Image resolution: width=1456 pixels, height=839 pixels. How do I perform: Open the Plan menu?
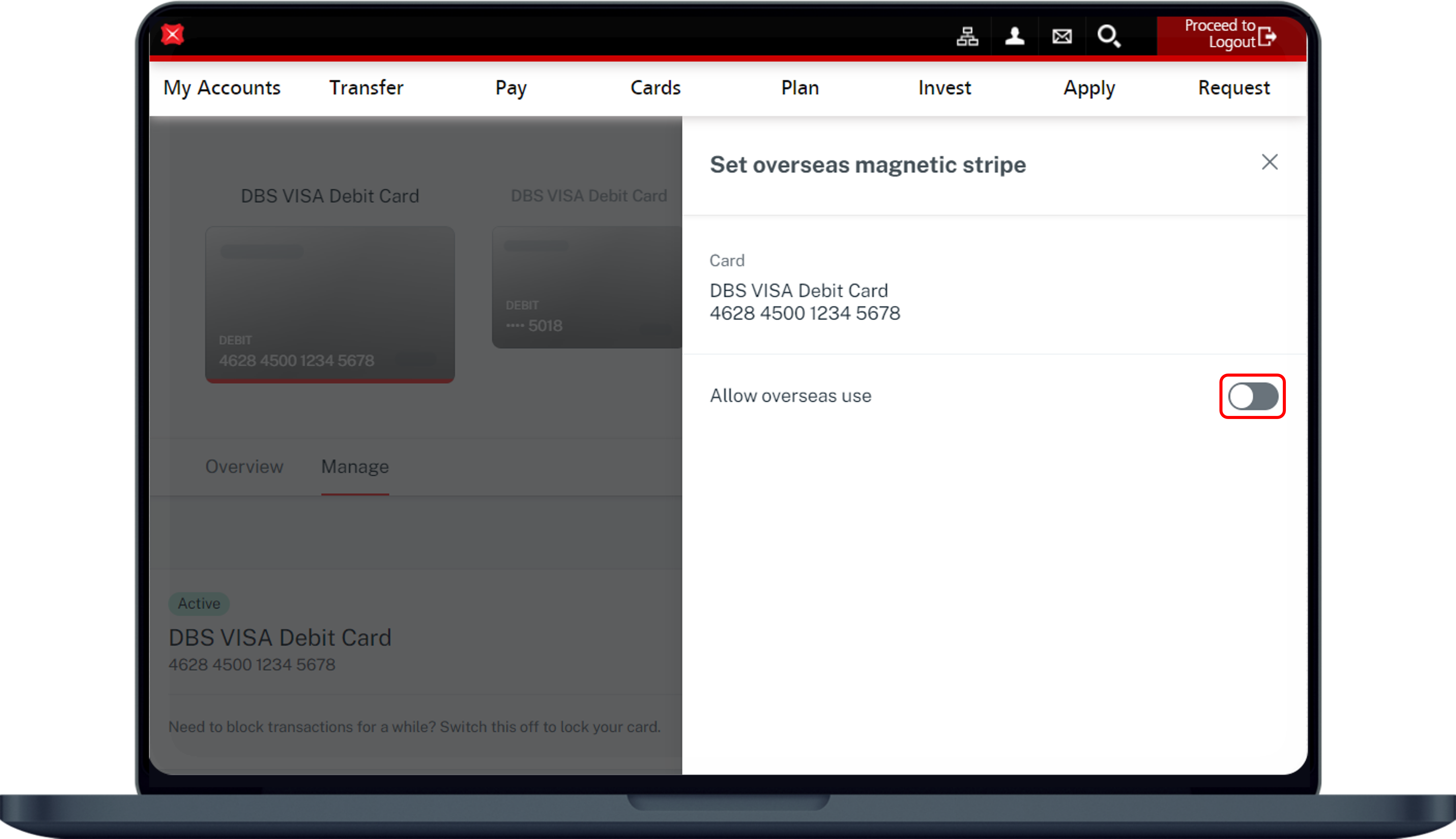(800, 87)
